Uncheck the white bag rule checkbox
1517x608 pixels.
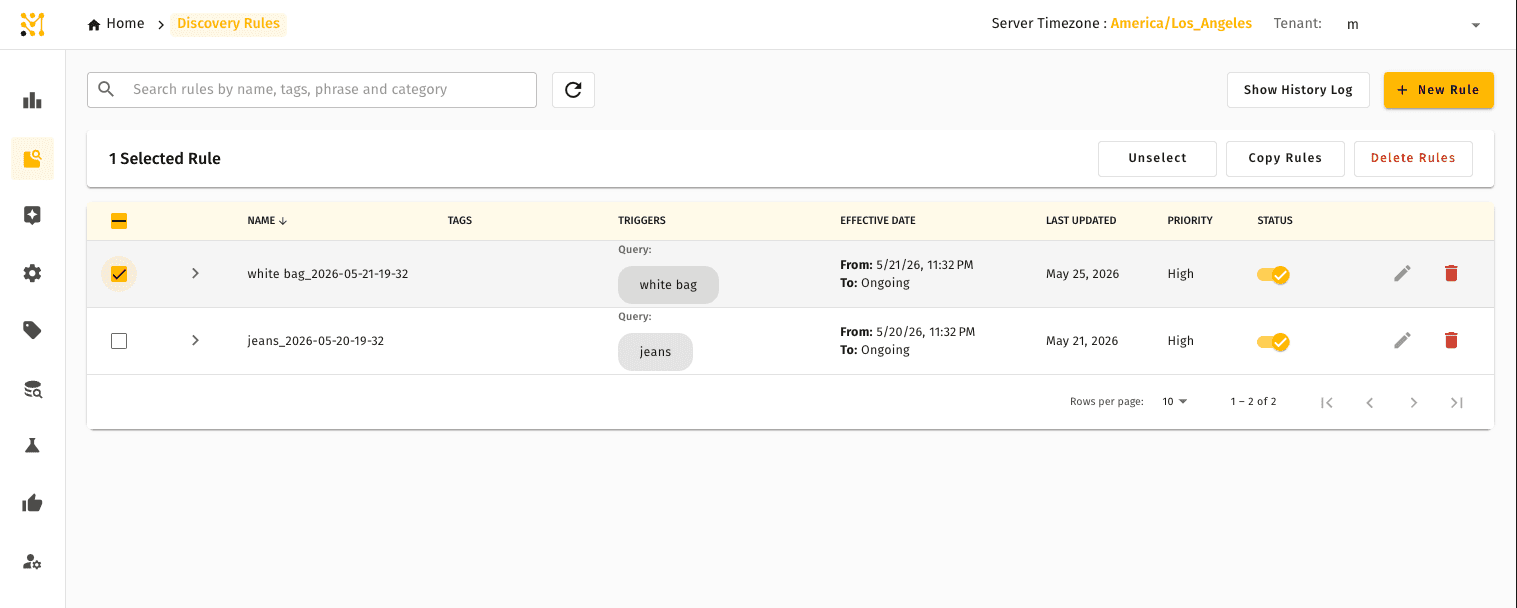[x=119, y=274]
